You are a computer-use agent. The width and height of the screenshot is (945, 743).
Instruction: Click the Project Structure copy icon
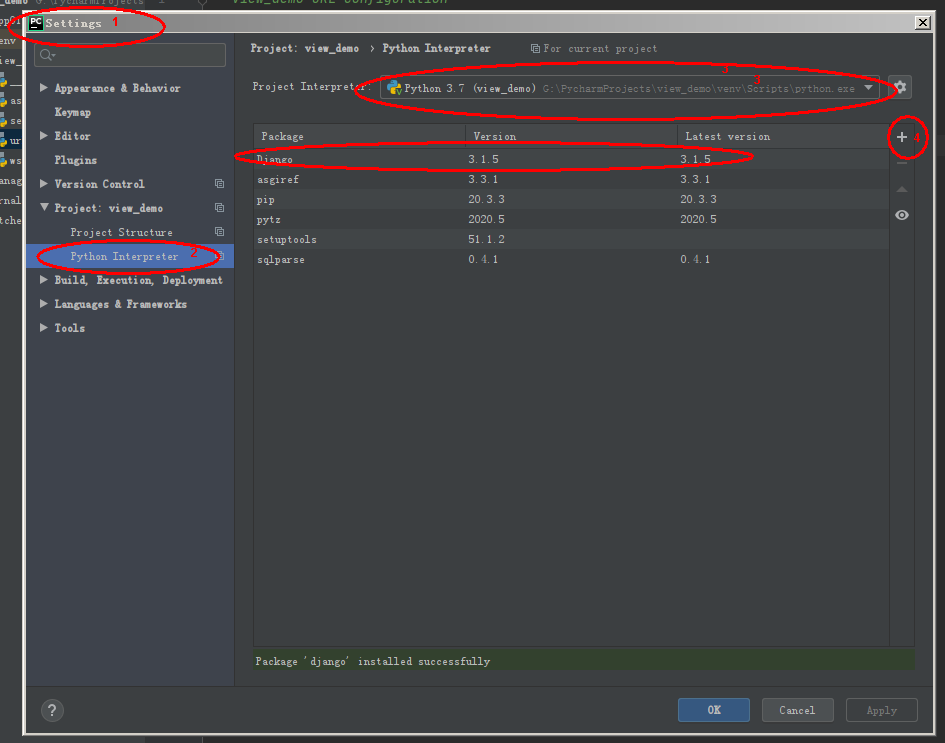(219, 232)
